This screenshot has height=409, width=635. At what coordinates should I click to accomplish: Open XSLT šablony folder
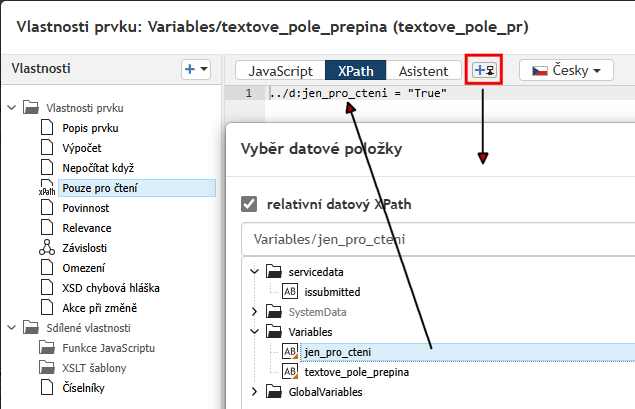(x=94, y=368)
